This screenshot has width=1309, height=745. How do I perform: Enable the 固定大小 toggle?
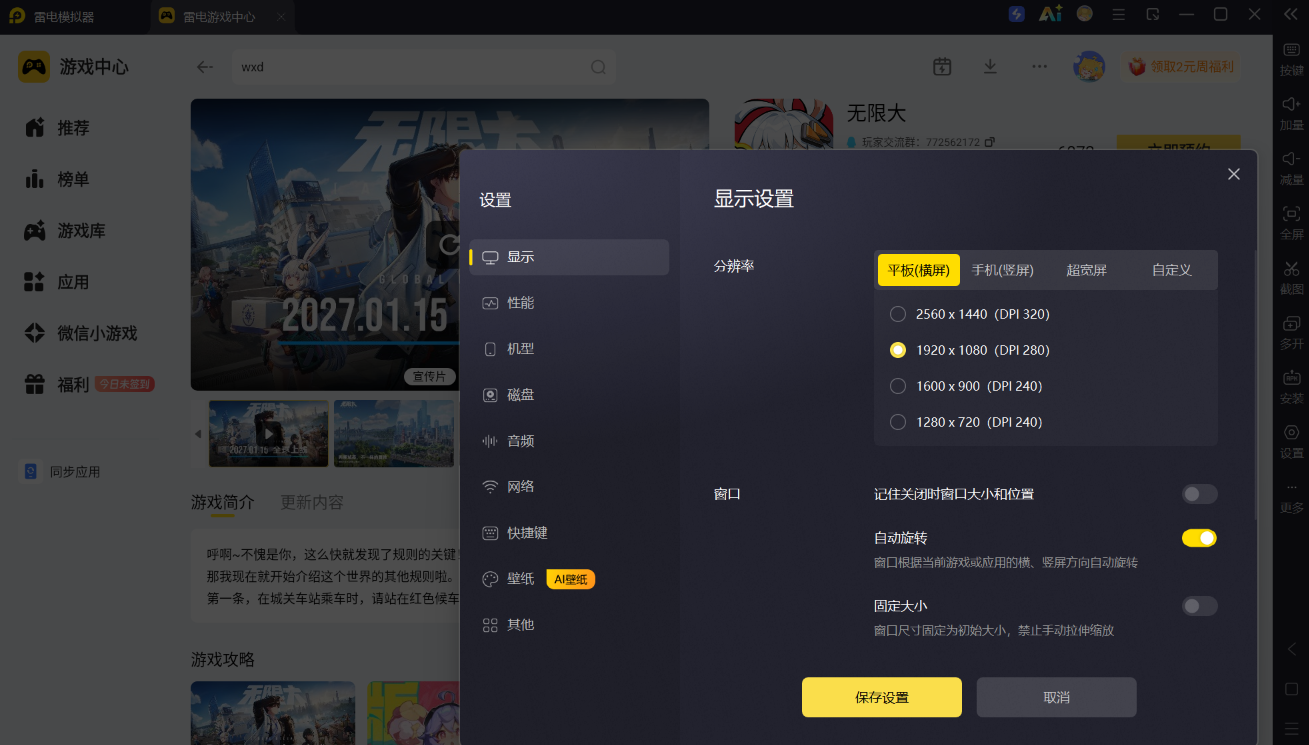click(x=1200, y=606)
